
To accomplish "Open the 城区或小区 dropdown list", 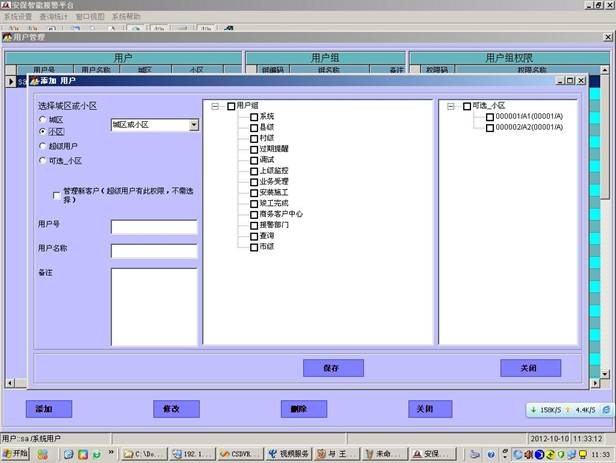I will (x=193, y=125).
